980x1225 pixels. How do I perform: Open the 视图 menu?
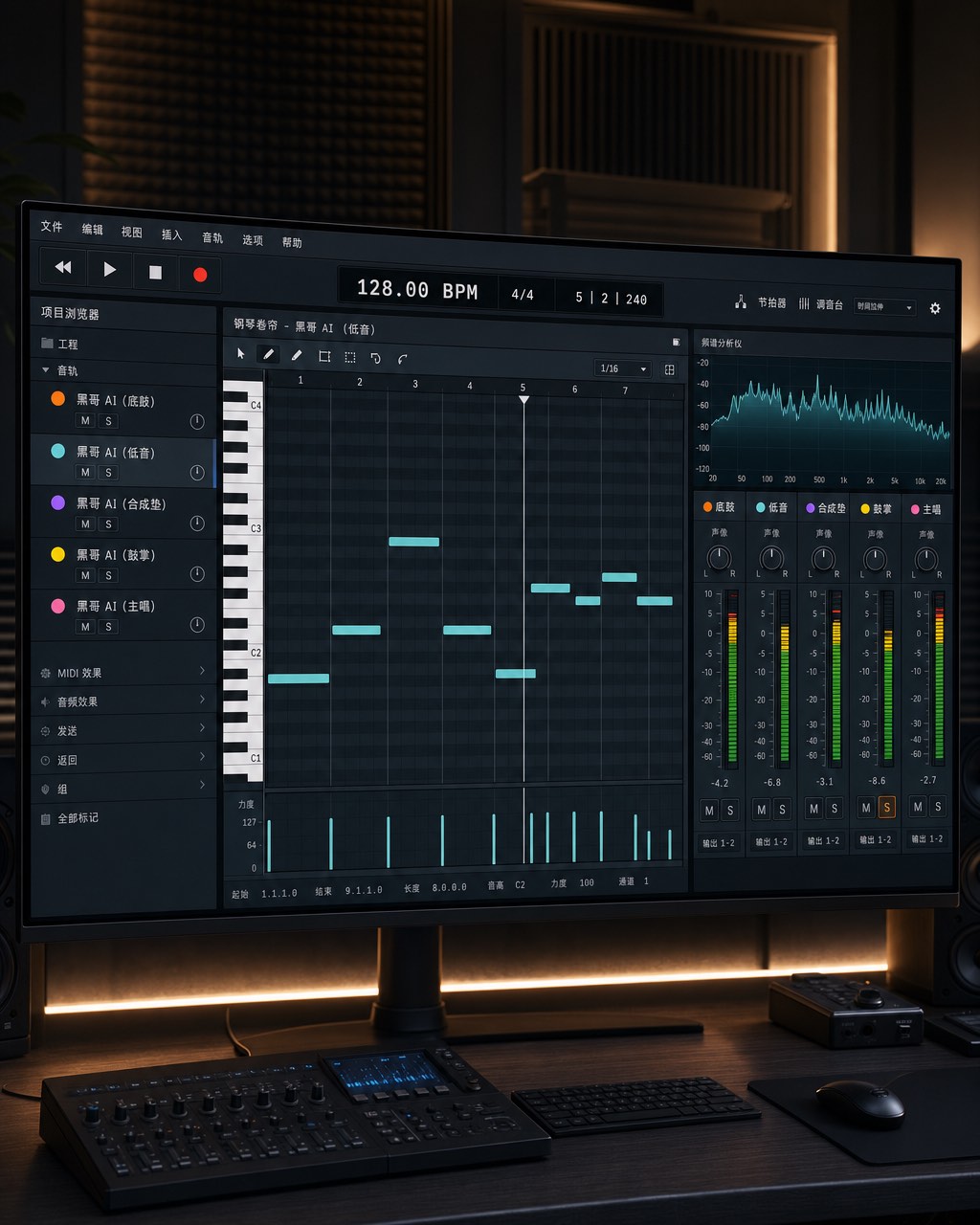click(131, 233)
